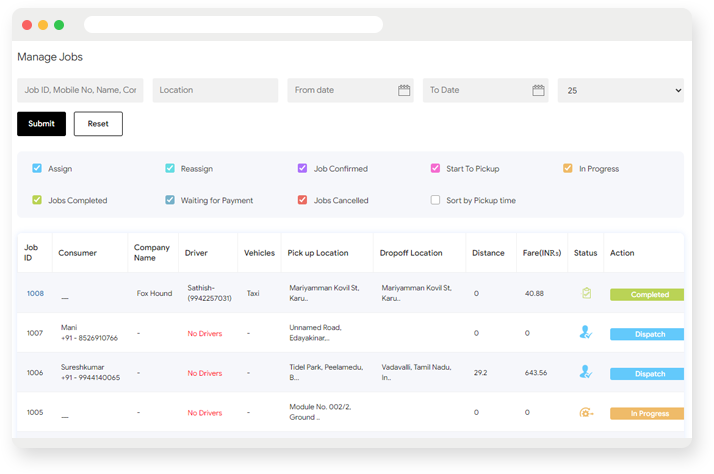Toggle the Job Confirmed checkbox

pyautogui.click(x=302, y=168)
